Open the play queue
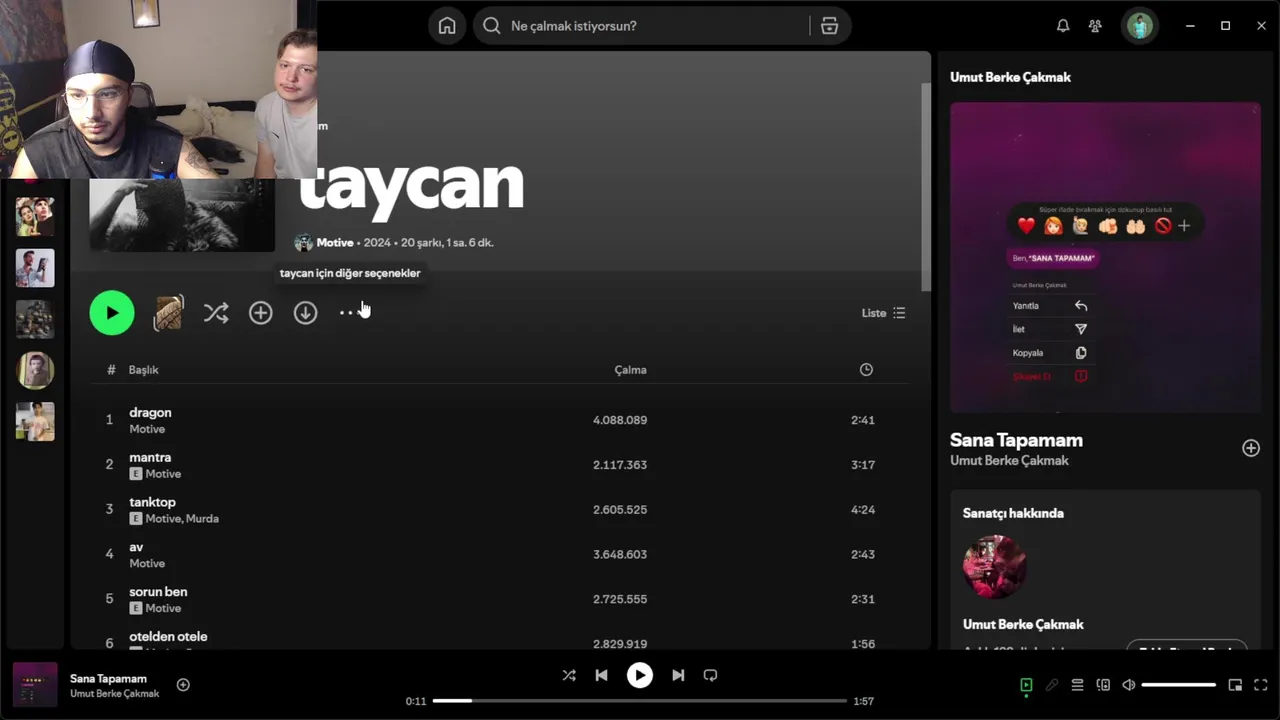The image size is (1280, 720). point(1077,685)
